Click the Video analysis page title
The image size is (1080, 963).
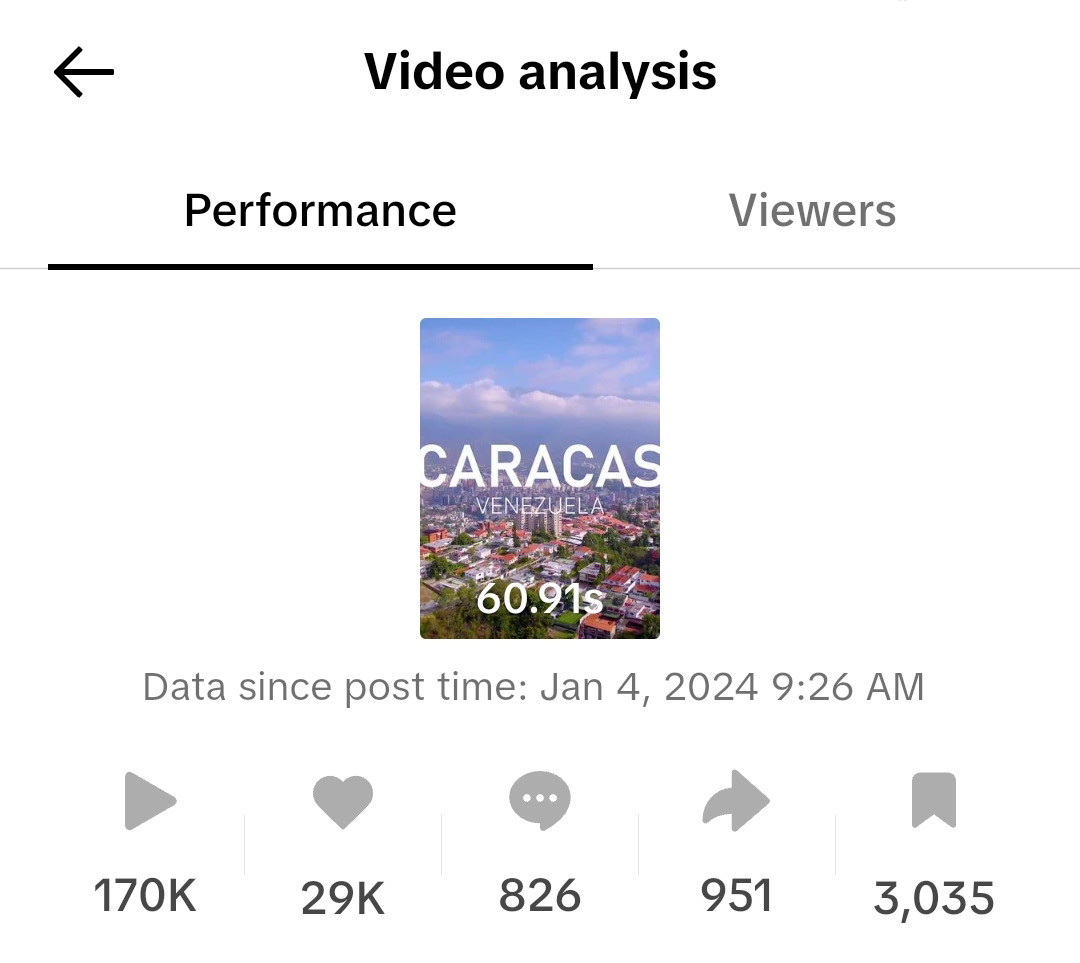[x=540, y=72]
